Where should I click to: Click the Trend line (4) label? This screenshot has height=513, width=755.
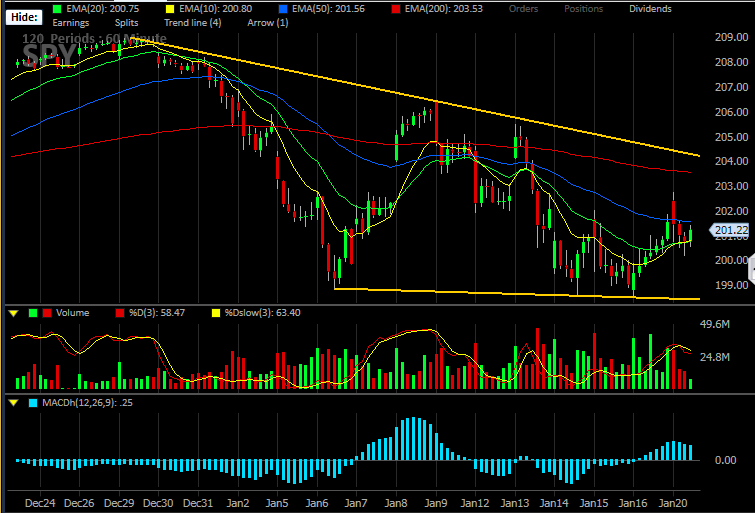tap(193, 23)
